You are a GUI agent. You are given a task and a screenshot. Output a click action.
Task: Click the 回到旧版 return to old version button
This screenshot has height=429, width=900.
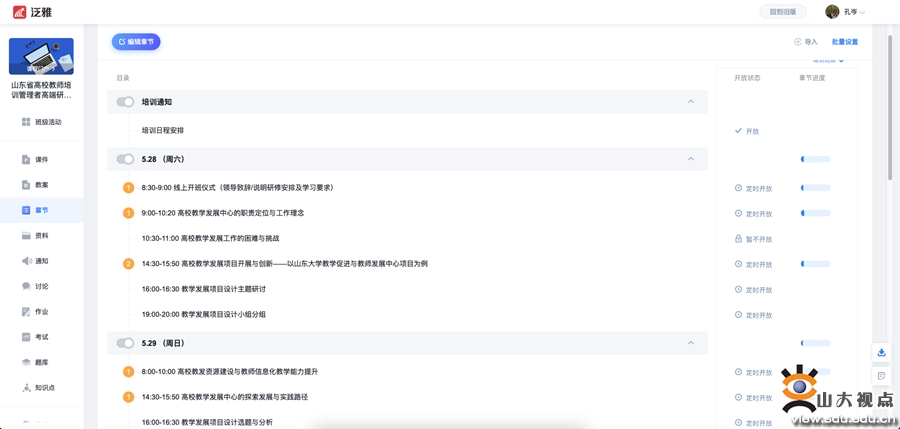[783, 12]
